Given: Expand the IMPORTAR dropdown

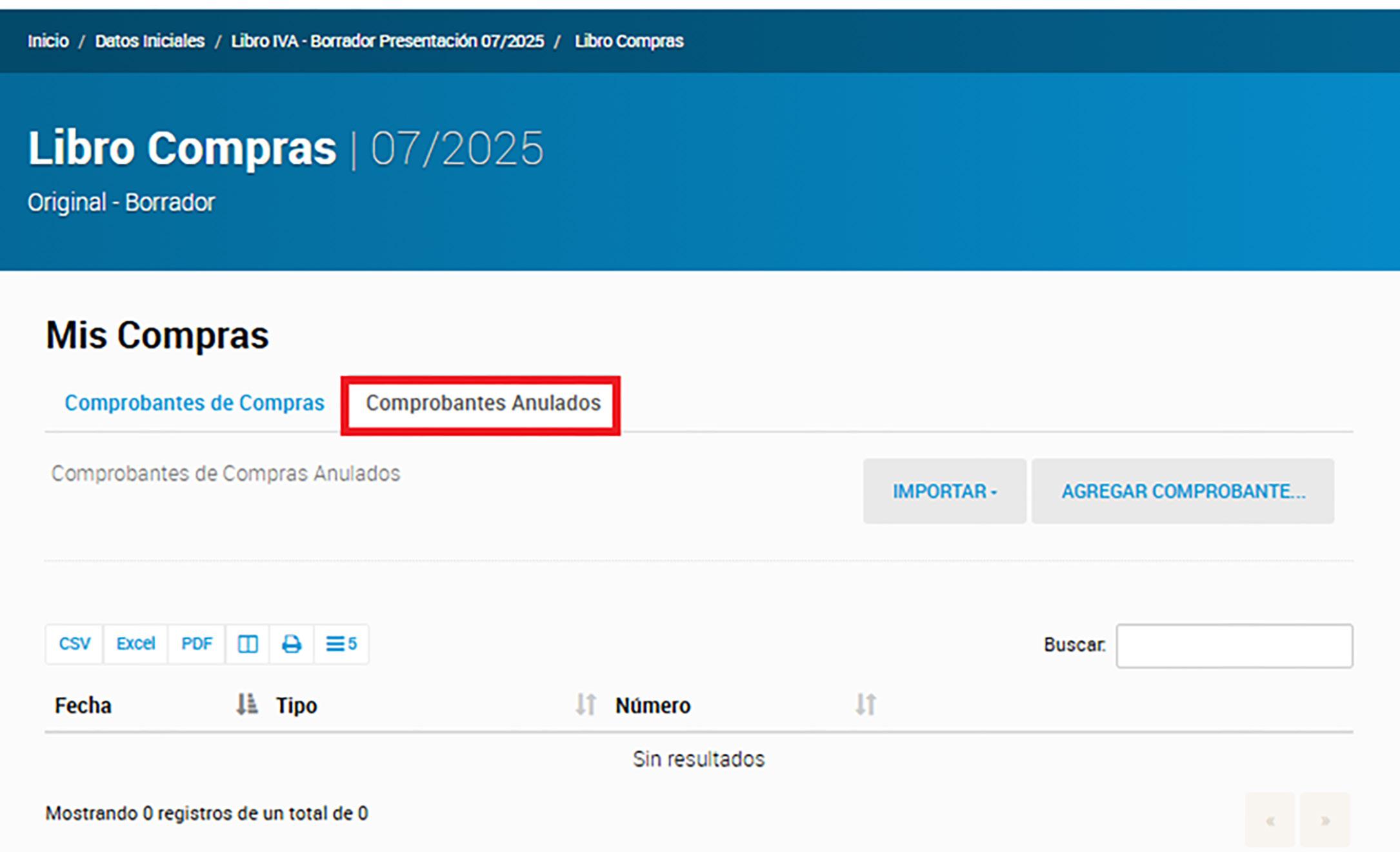Looking at the screenshot, I should coord(945,491).
